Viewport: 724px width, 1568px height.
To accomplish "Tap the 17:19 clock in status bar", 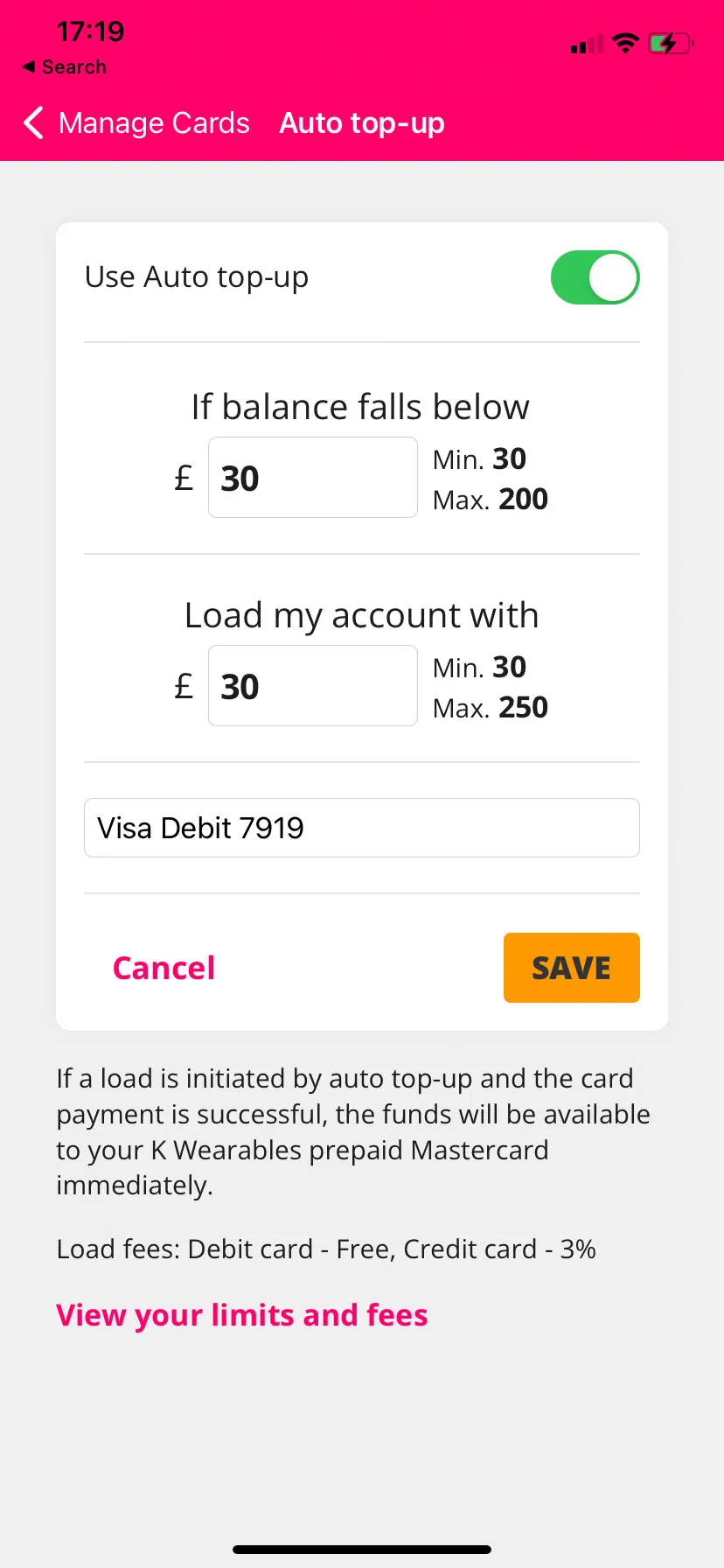I will pyautogui.click(x=90, y=32).
